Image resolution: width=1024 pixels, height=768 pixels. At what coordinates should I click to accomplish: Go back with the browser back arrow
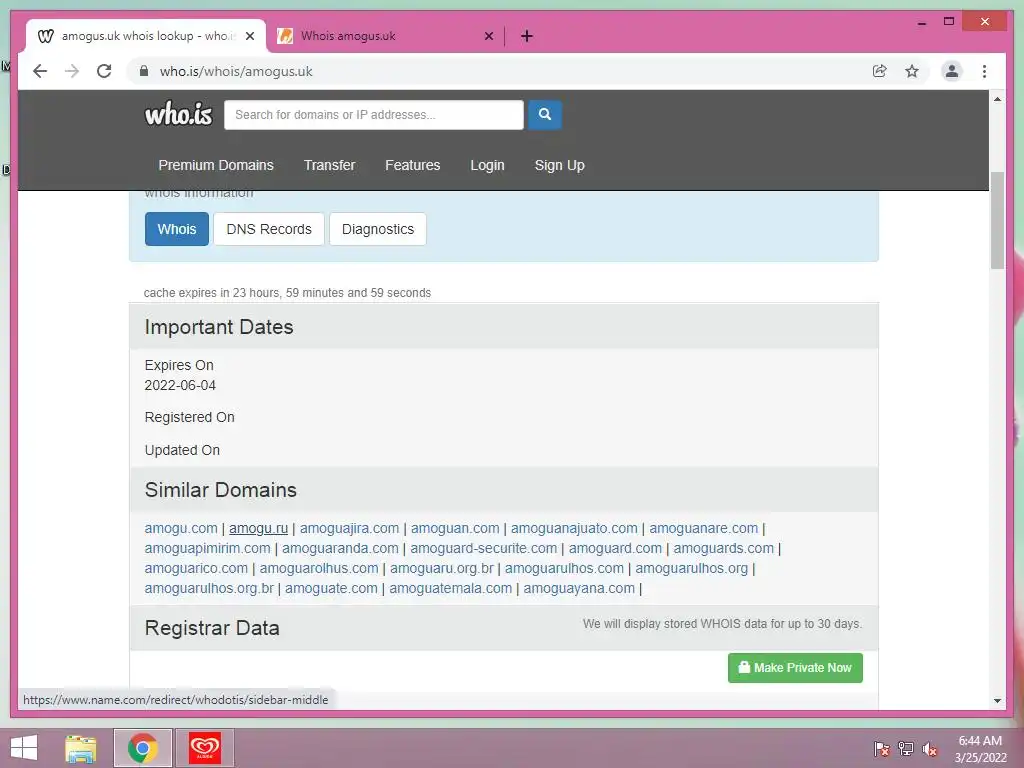pos(40,71)
